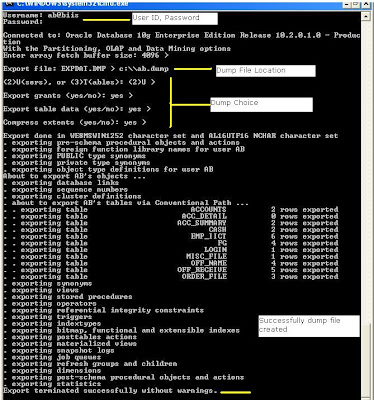
Task: Click 'exporting refresh groups and children' line
Action: click(90, 364)
